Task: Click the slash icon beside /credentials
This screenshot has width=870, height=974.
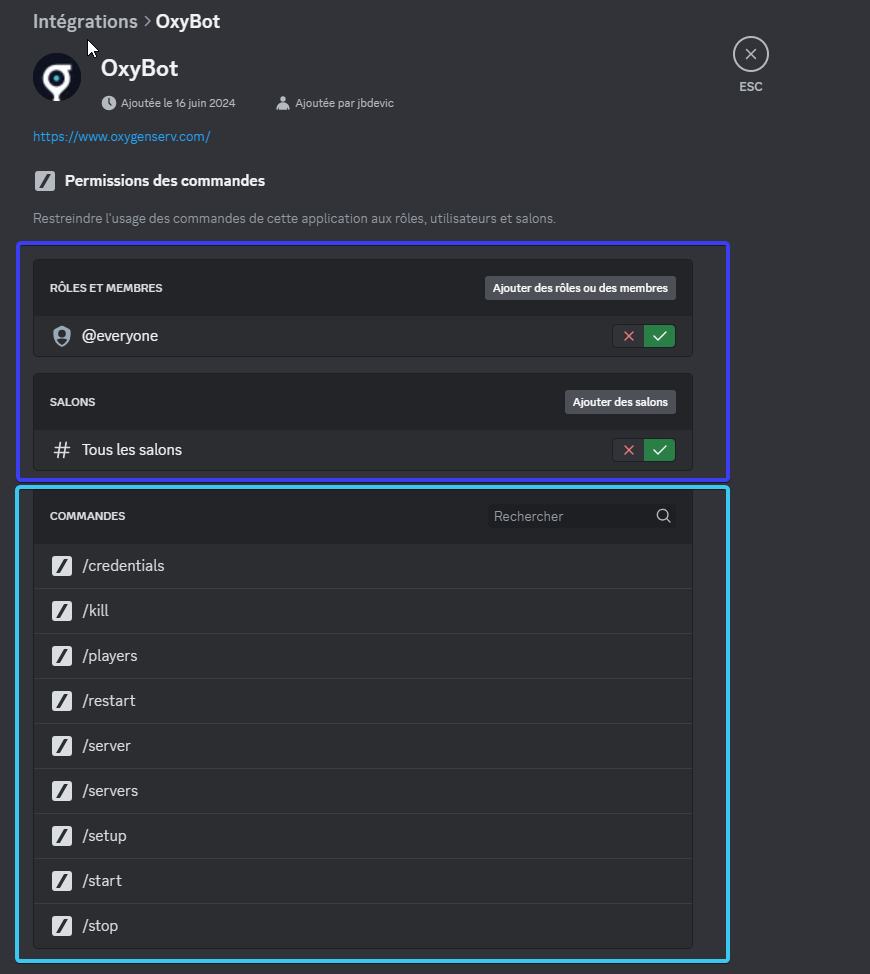Action: [62, 566]
